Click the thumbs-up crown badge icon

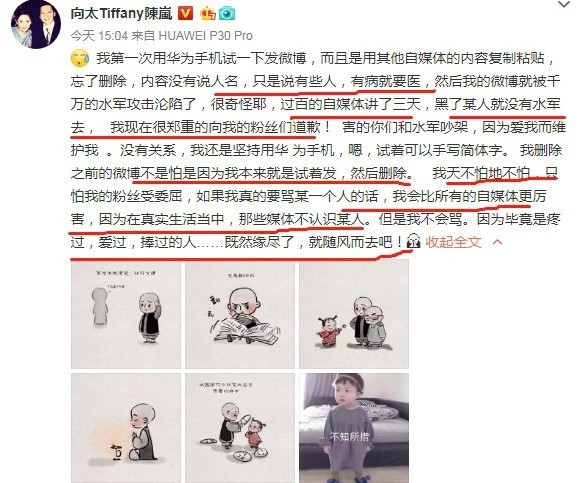[207, 14]
